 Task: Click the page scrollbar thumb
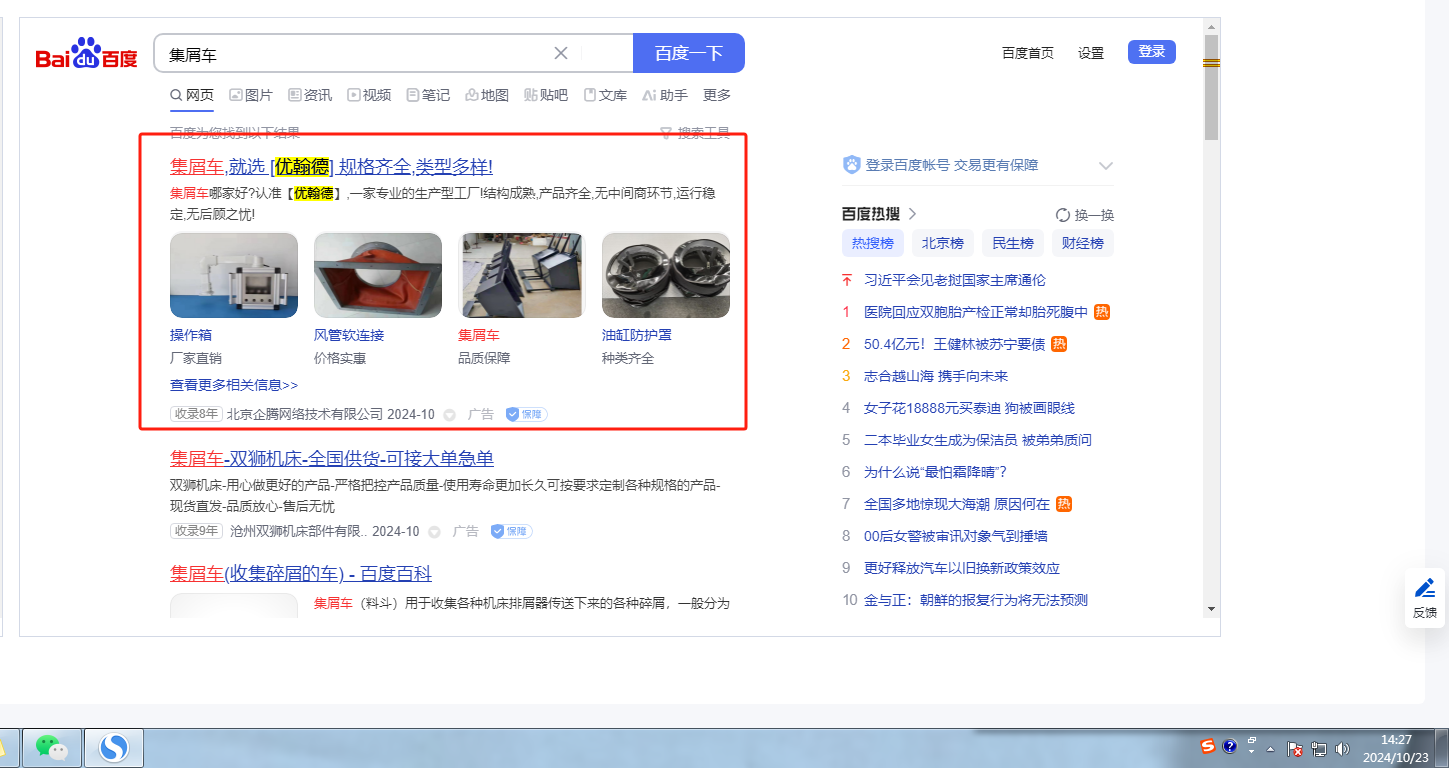click(1211, 87)
